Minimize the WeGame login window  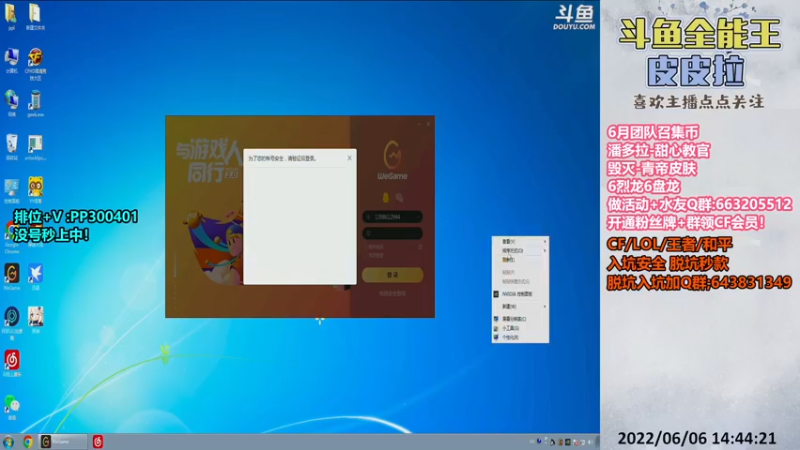pos(419,123)
